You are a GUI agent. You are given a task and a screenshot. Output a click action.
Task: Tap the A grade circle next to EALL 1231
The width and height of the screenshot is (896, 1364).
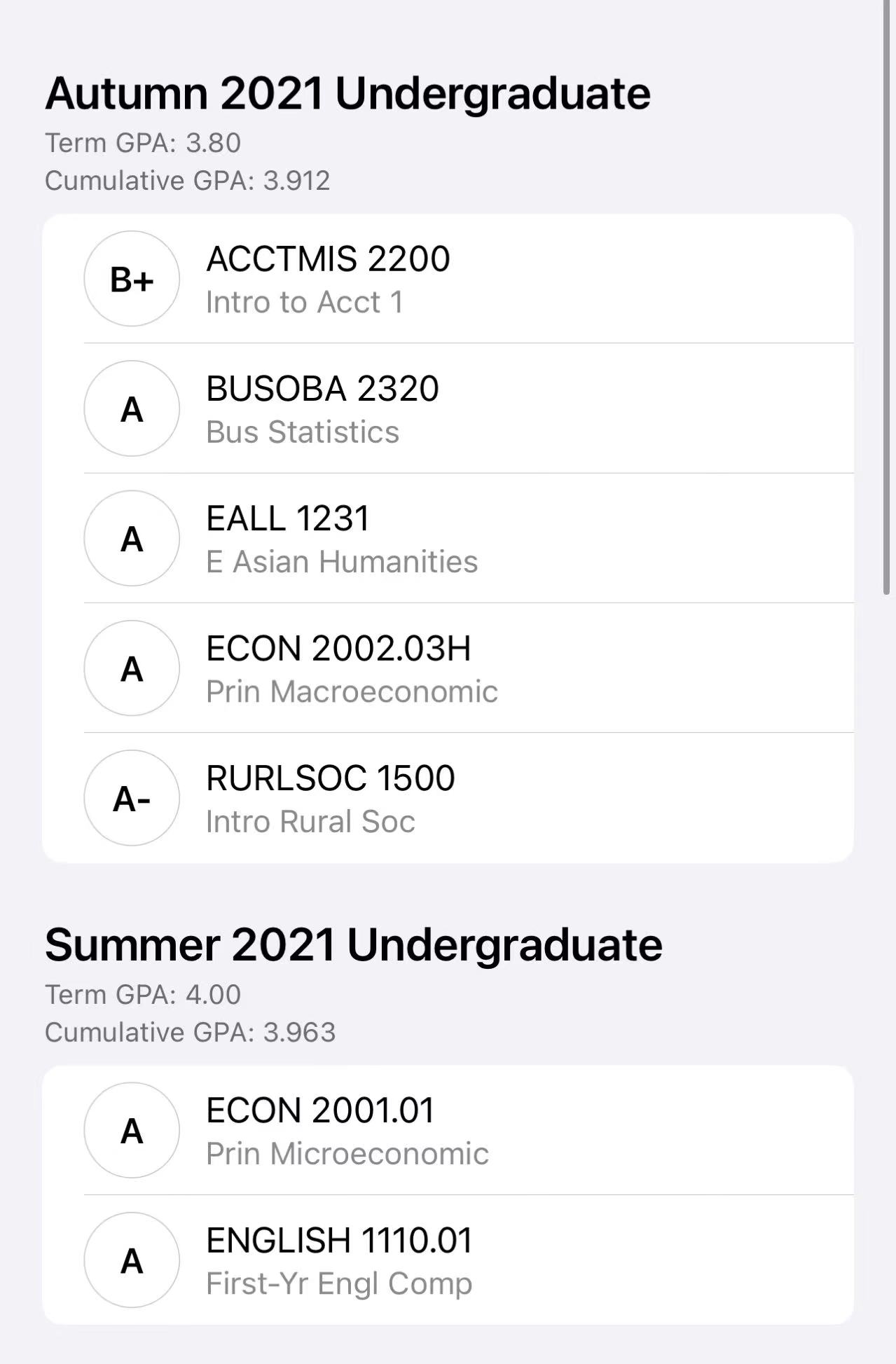coord(132,539)
